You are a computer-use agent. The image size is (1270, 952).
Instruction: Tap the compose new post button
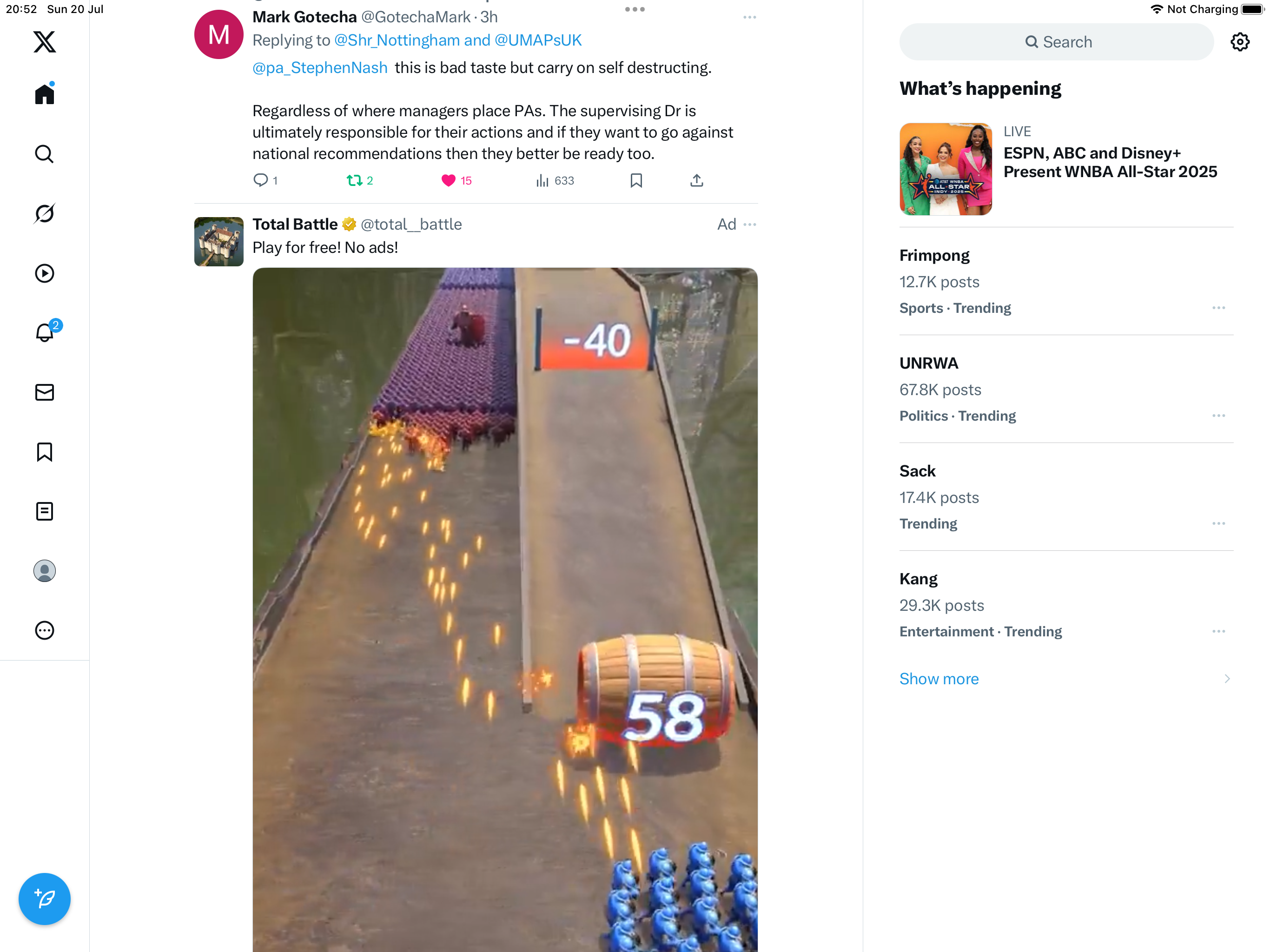(44, 899)
